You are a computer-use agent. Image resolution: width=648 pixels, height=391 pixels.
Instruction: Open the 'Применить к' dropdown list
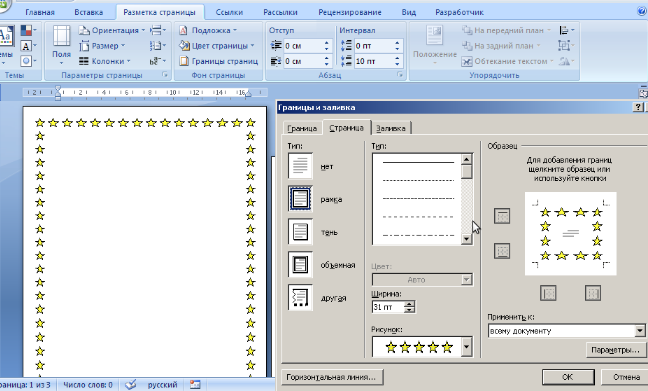(639, 331)
